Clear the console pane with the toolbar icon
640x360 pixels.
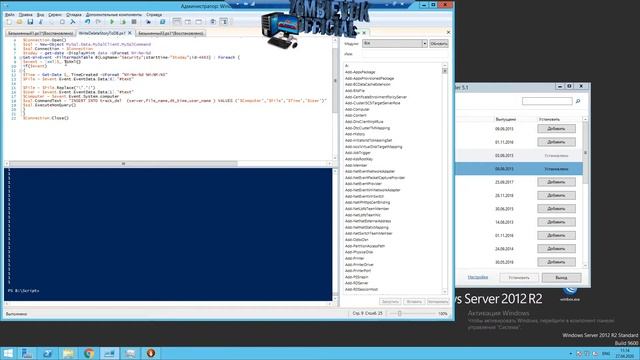(73, 22)
